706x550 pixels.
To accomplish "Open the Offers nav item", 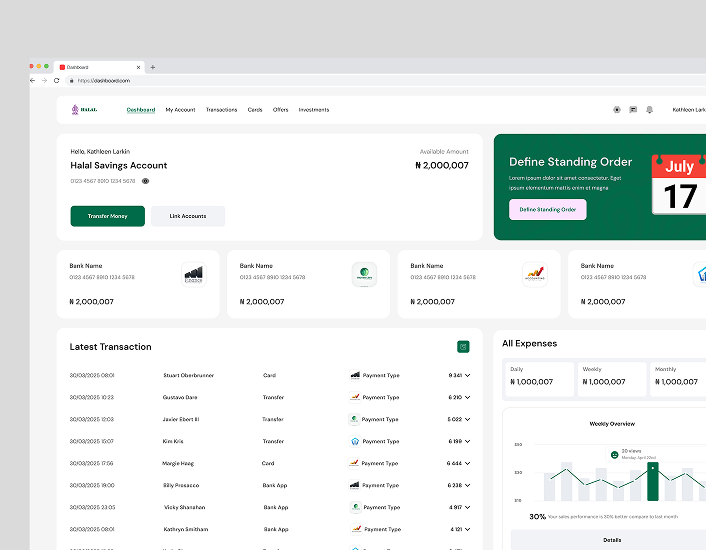I will pyautogui.click(x=281, y=109).
